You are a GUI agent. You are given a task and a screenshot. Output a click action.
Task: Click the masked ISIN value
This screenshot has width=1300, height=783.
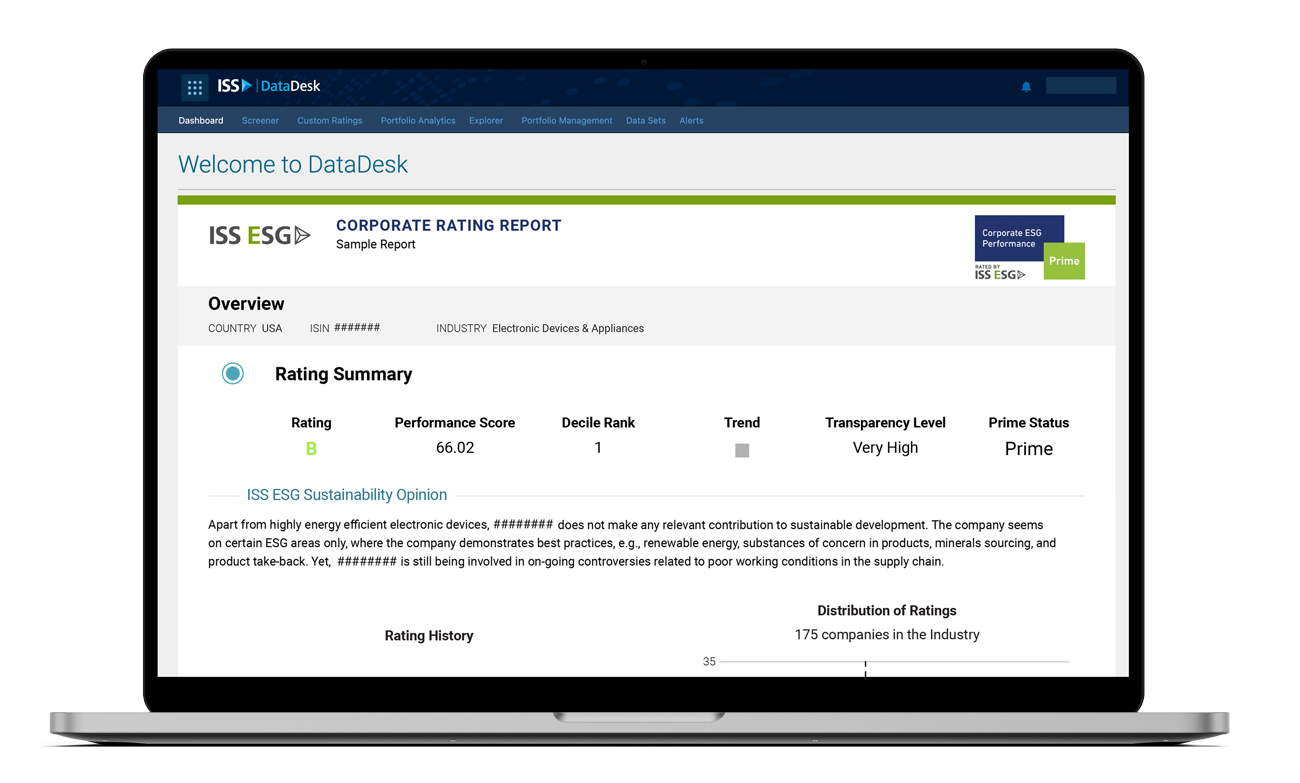[357, 328]
